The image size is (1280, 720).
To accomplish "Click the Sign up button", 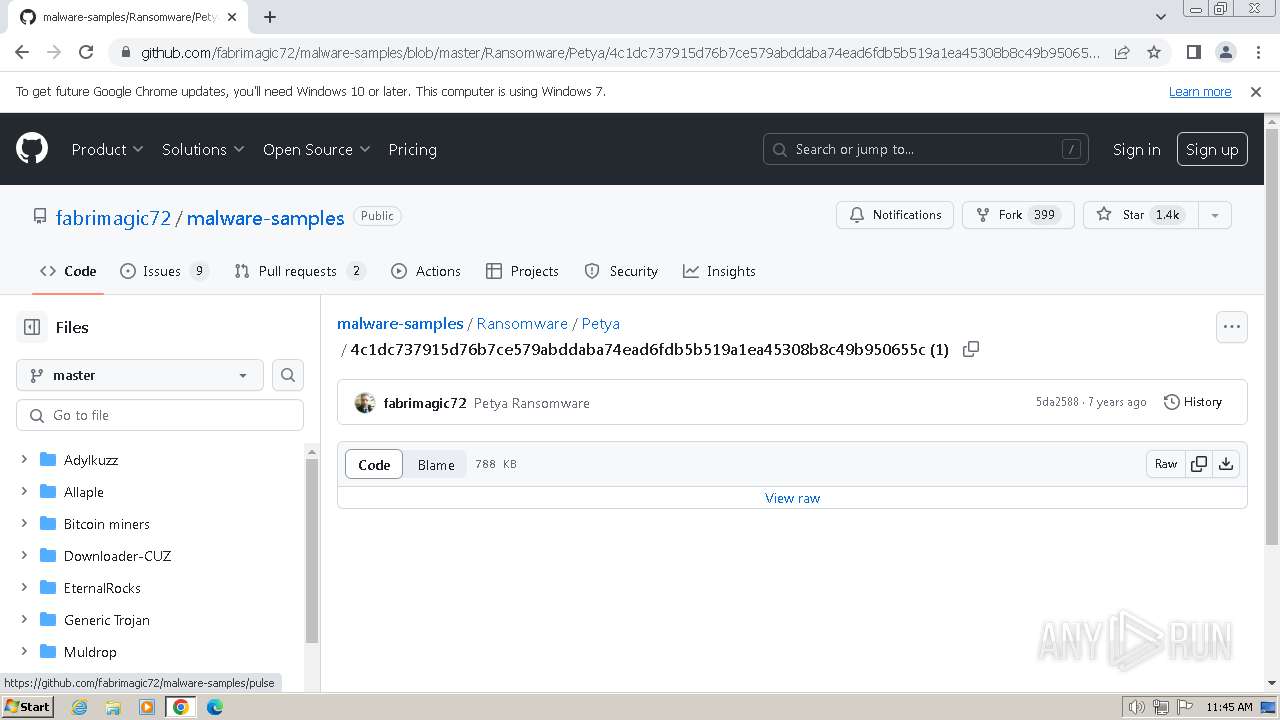I will point(1212,149).
